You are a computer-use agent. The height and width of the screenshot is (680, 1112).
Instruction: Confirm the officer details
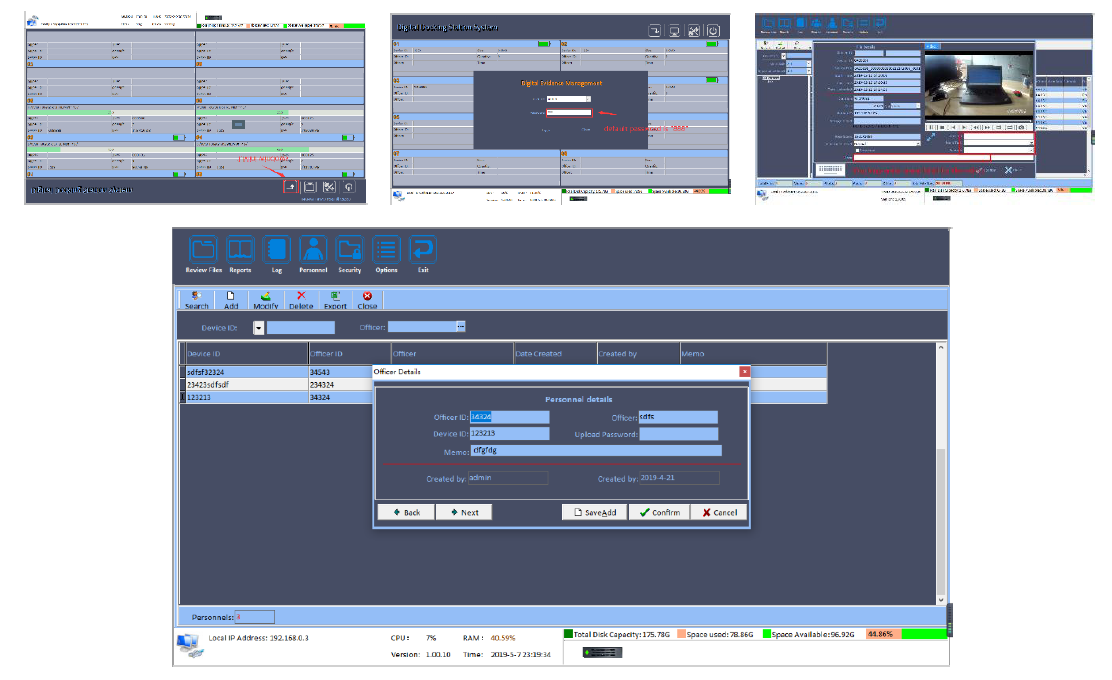pyautogui.click(x=660, y=512)
